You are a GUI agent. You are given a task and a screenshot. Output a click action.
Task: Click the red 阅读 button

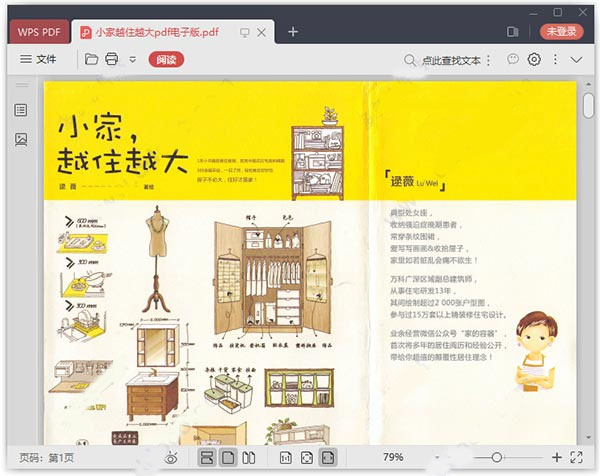tap(166, 60)
